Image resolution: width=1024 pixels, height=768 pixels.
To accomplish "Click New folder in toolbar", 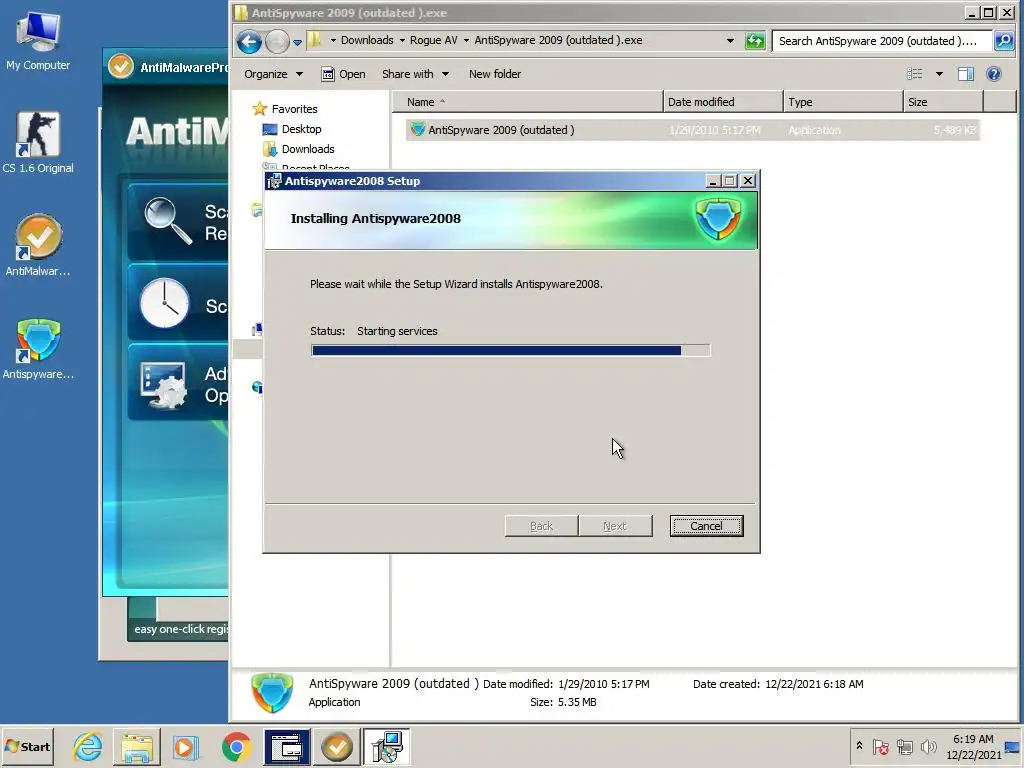I will click(494, 74).
